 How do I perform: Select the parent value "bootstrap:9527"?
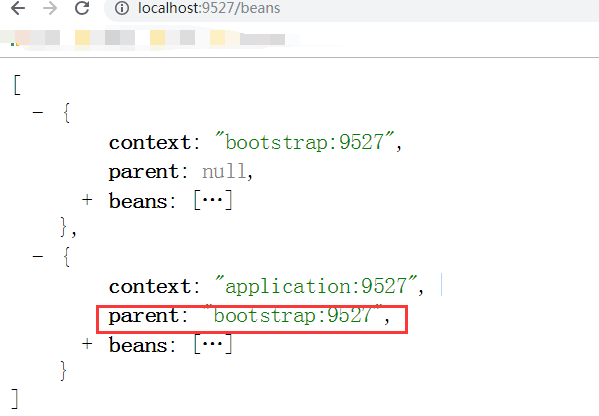pos(293,315)
